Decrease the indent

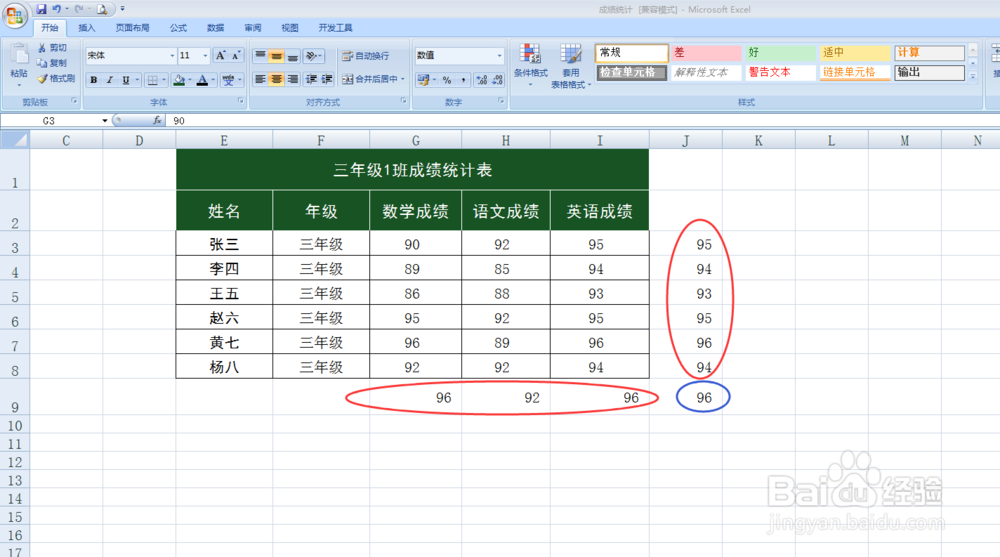[311, 79]
